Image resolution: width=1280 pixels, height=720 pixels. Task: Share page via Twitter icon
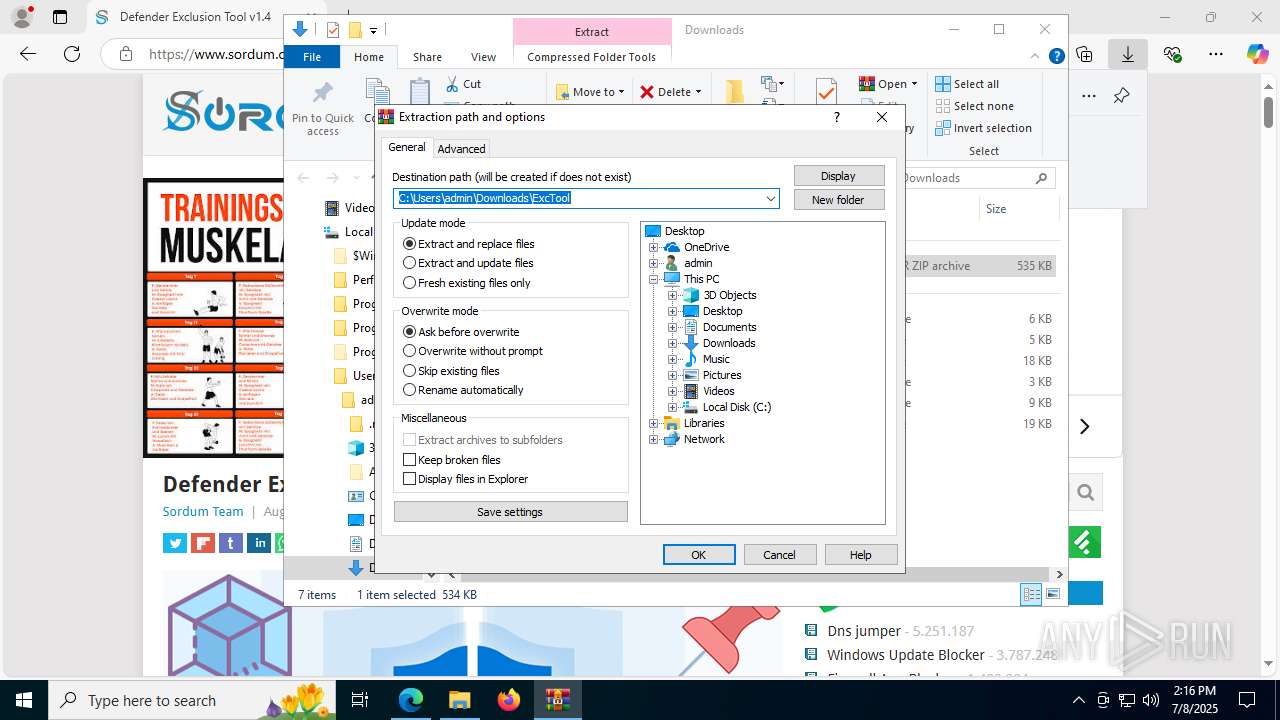click(x=175, y=543)
